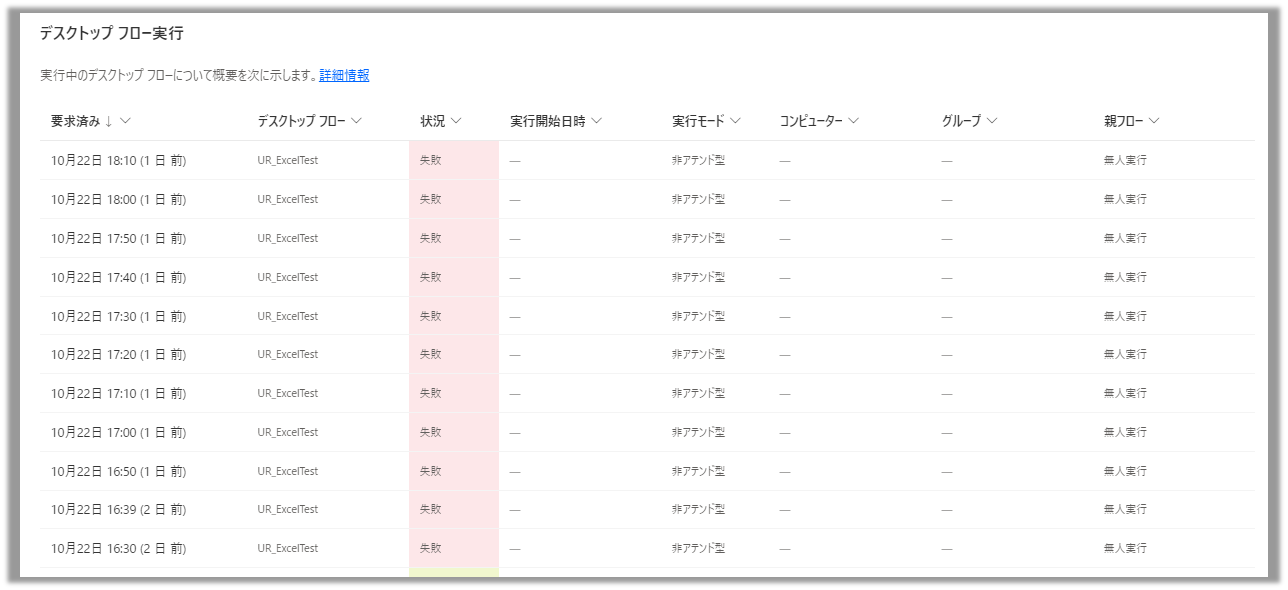
Task: Open 無人実行 parent flow in 17:30 row
Action: 1125,316
